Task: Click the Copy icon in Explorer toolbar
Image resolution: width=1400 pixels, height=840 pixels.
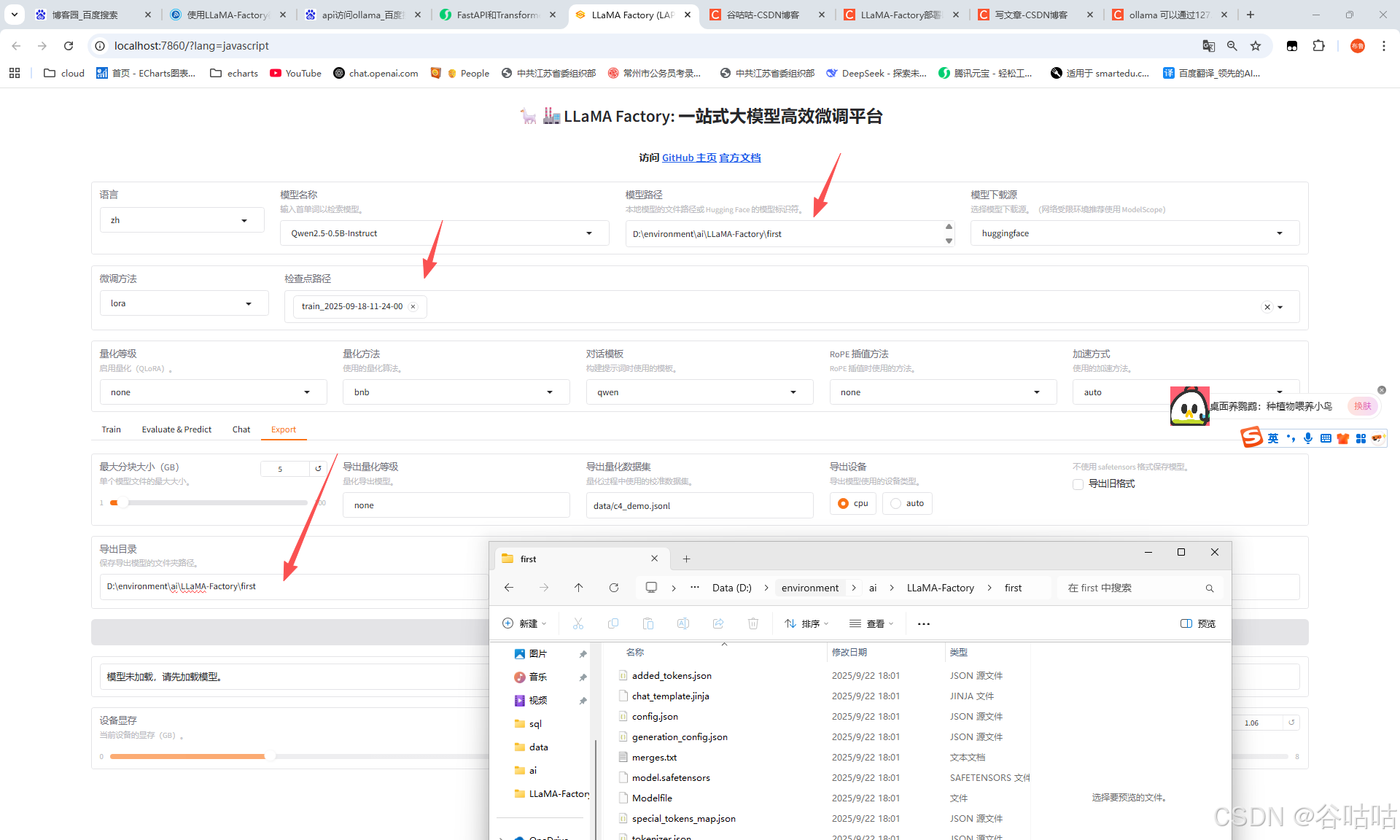Action: 613,623
